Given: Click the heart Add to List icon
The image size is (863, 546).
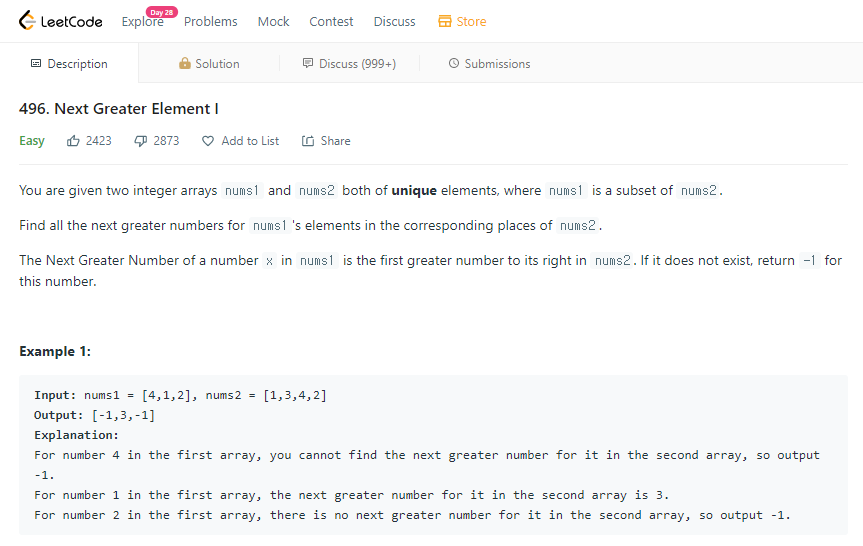Looking at the screenshot, I should [x=207, y=141].
